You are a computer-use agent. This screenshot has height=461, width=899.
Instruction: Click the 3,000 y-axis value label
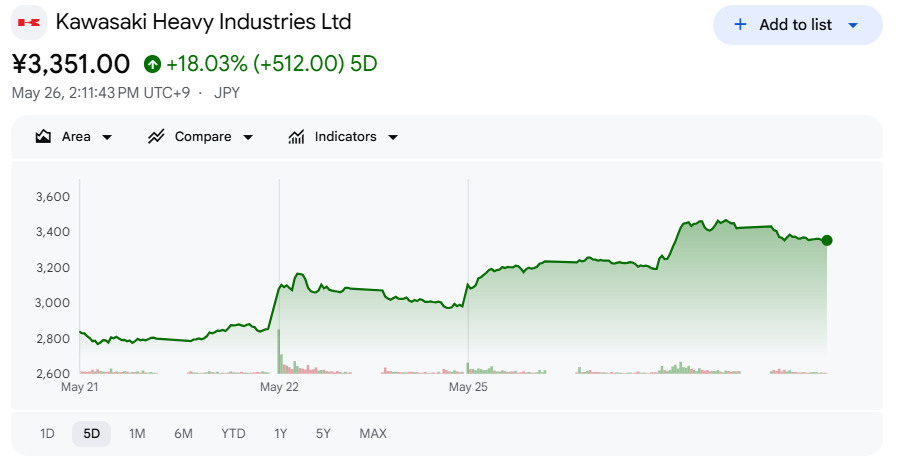[x=53, y=303]
